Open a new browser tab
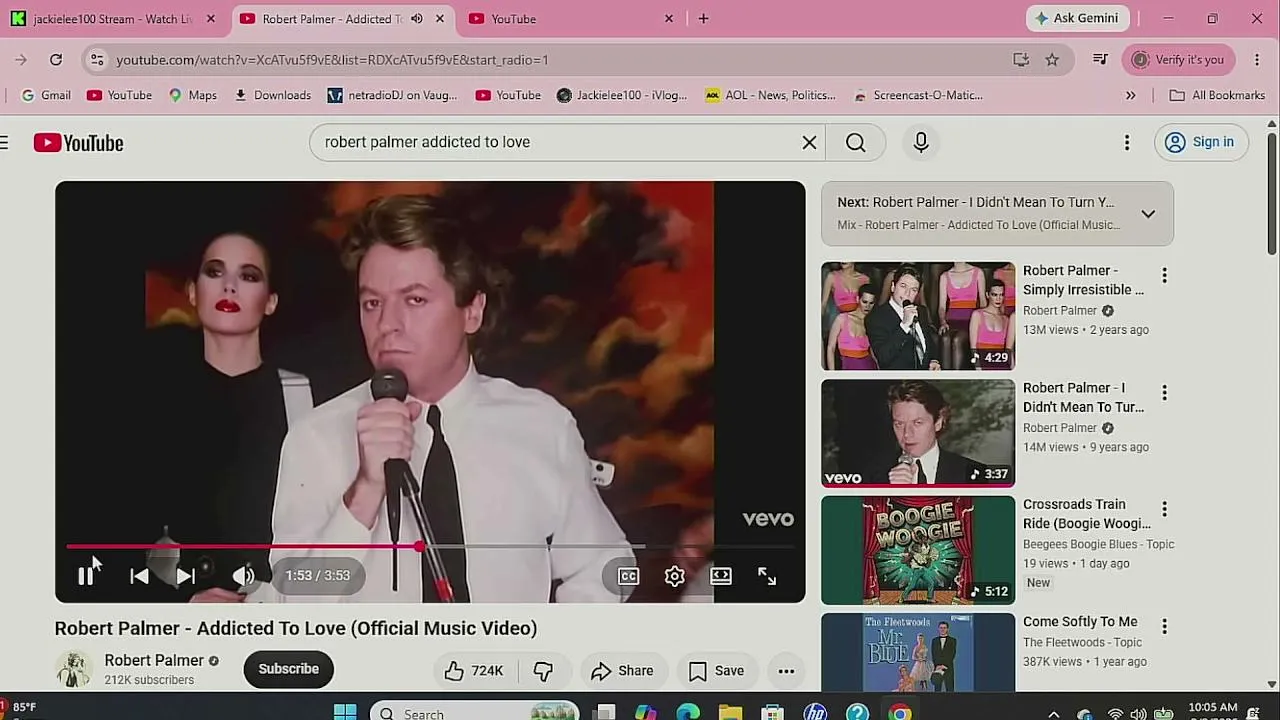This screenshot has height=720, width=1280. point(703,19)
